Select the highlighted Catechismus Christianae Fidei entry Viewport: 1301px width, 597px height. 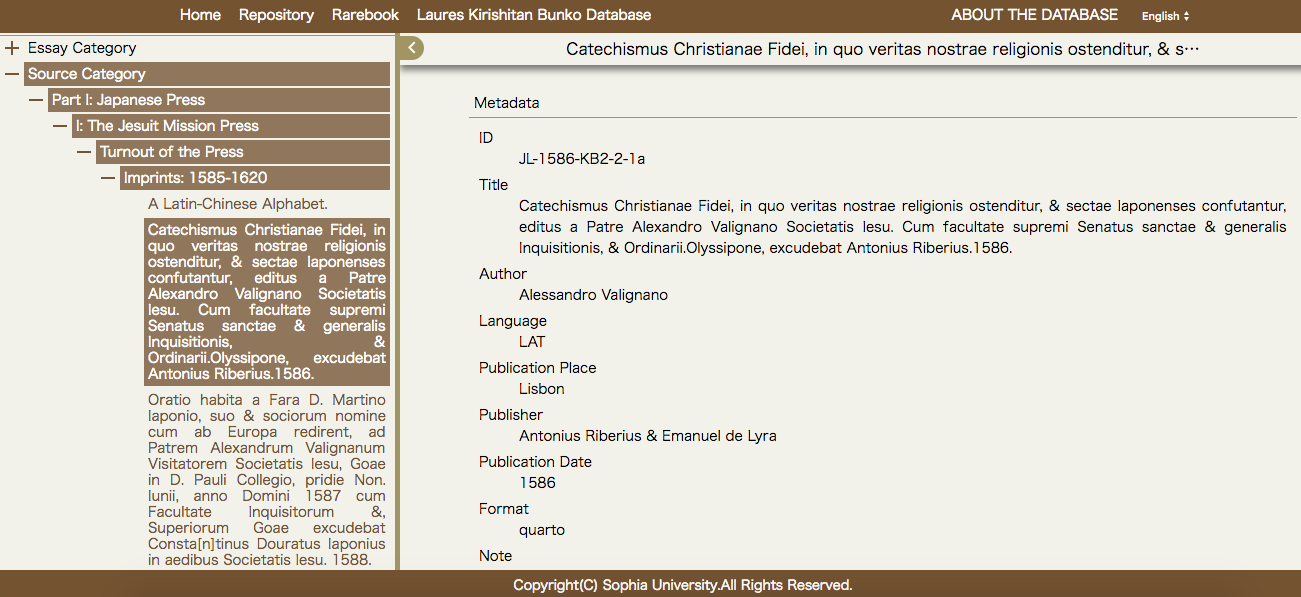267,302
